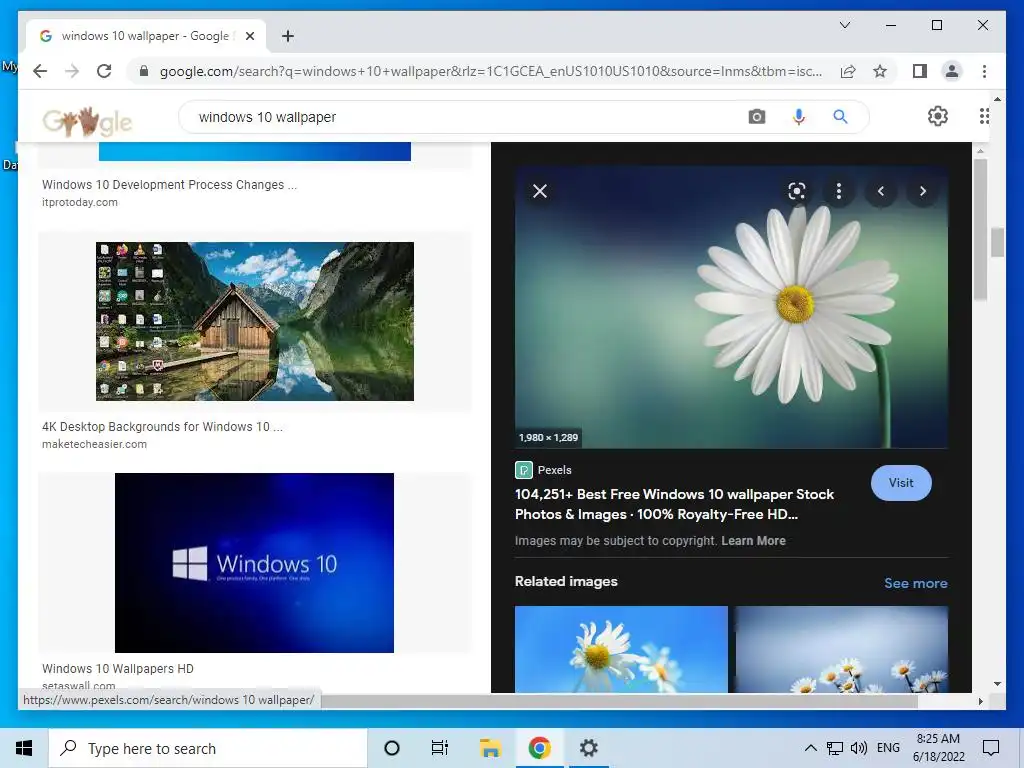The image size is (1024, 768).
Task: Open volume speaker tray icon
Action: (859, 748)
